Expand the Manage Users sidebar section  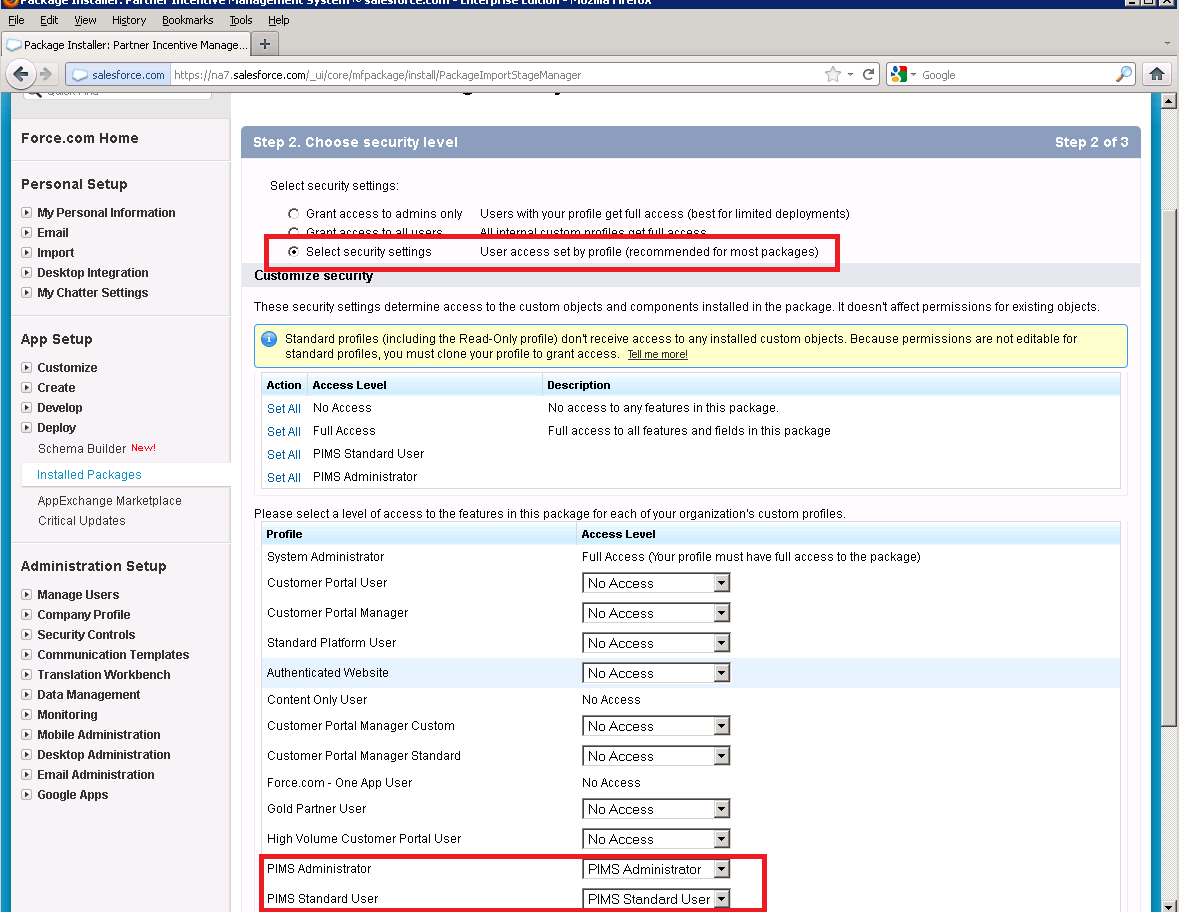[27, 595]
